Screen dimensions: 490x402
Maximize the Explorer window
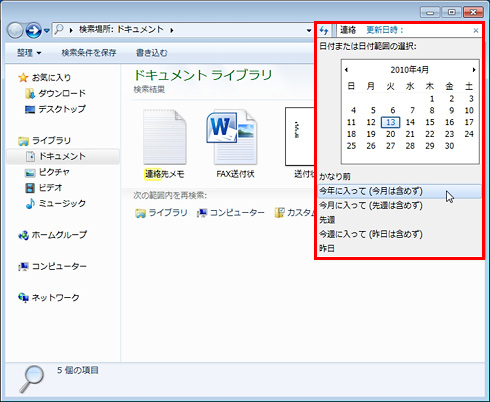click(452, 12)
